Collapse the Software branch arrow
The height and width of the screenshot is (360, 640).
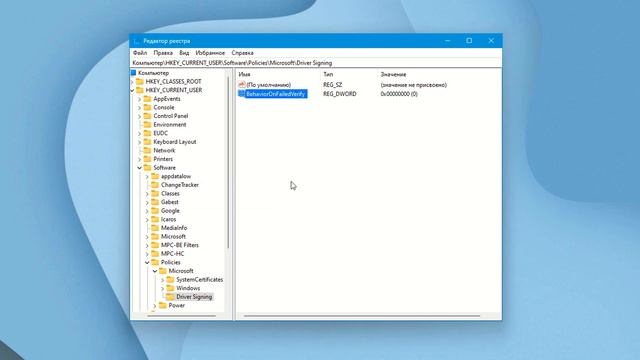click(140, 168)
